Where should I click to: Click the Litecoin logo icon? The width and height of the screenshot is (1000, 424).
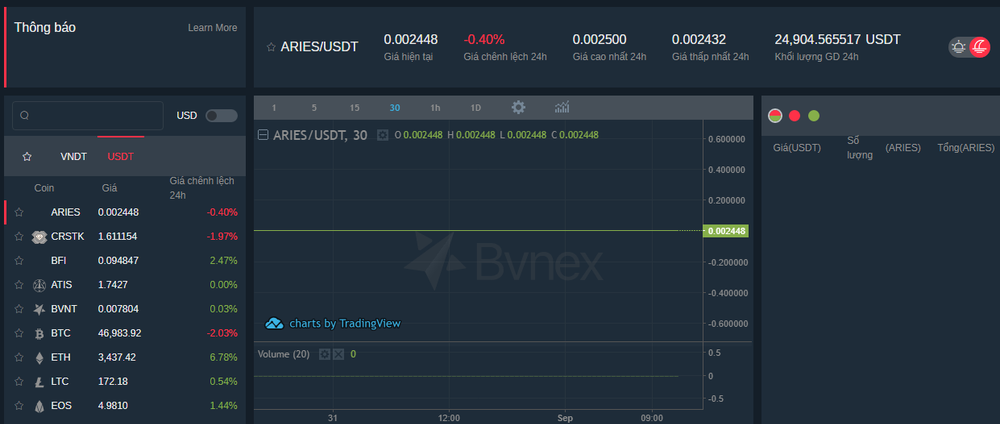pos(40,382)
